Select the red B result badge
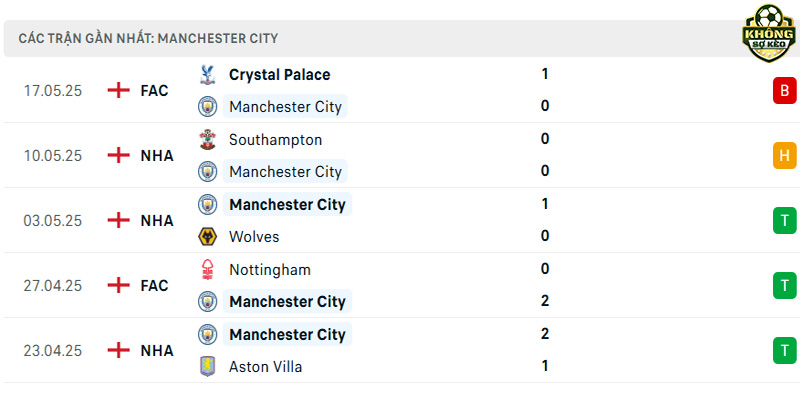 [x=784, y=90]
